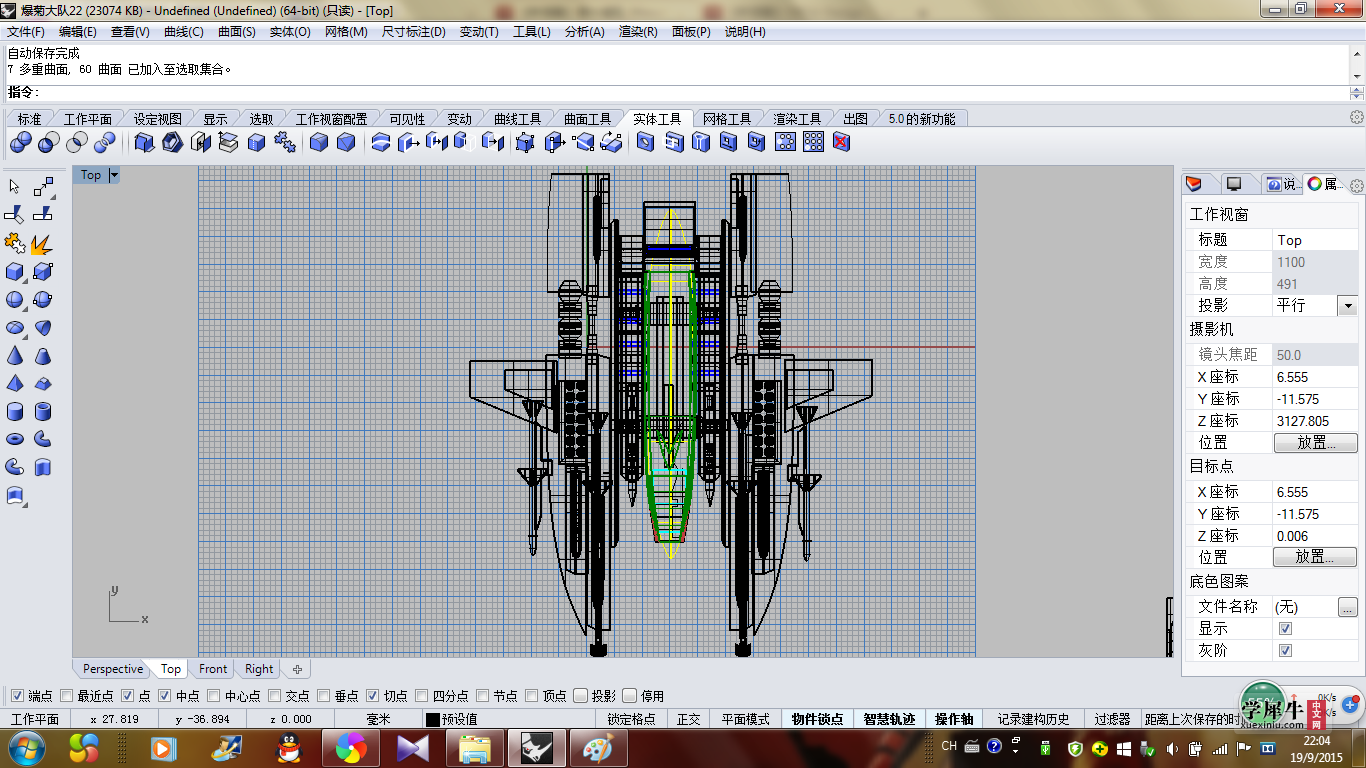This screenshot has width=1366, height=768.
Task: Open the 文件(F) menu
Action: tap(26, 32)
